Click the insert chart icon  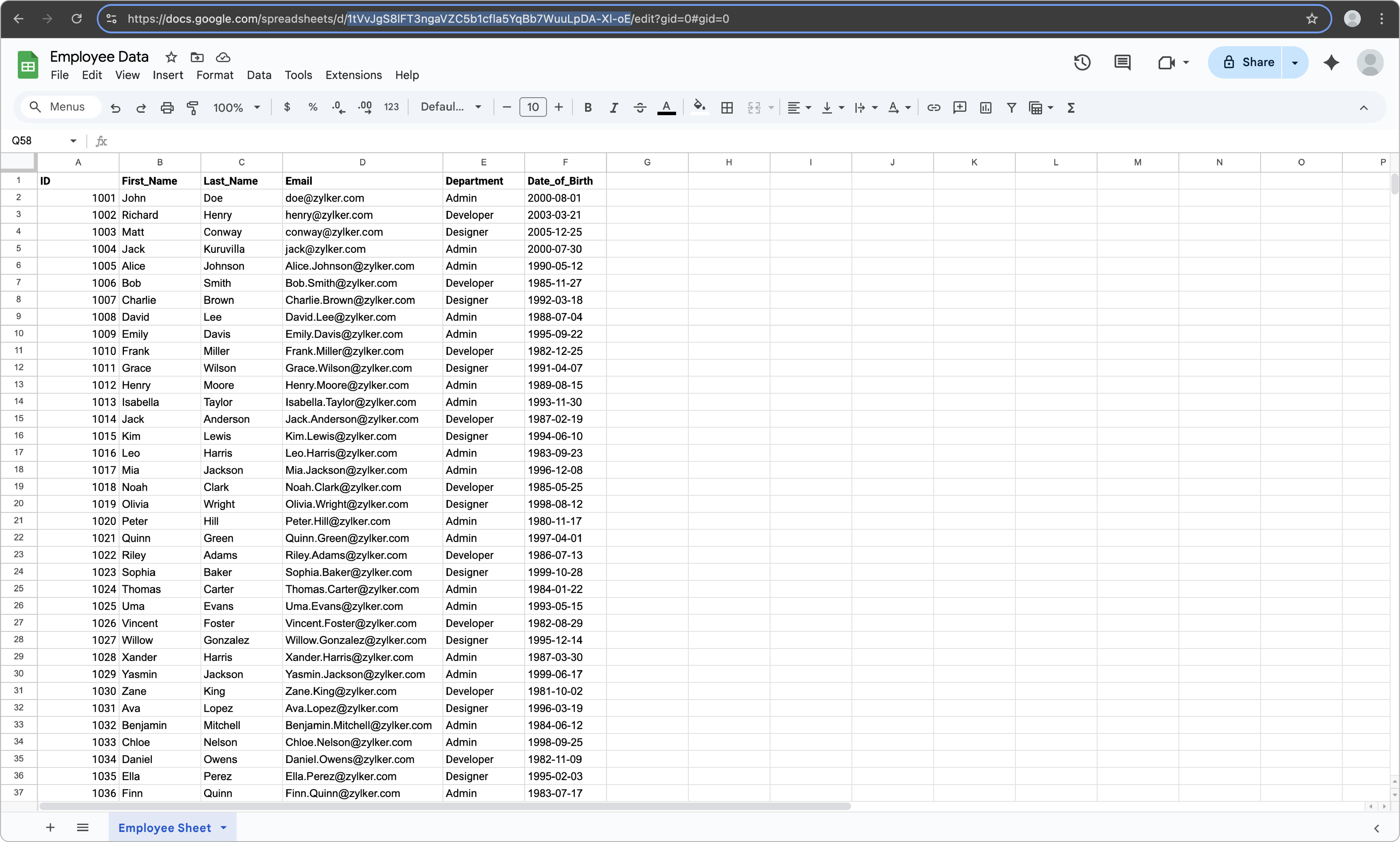point(985,107)
